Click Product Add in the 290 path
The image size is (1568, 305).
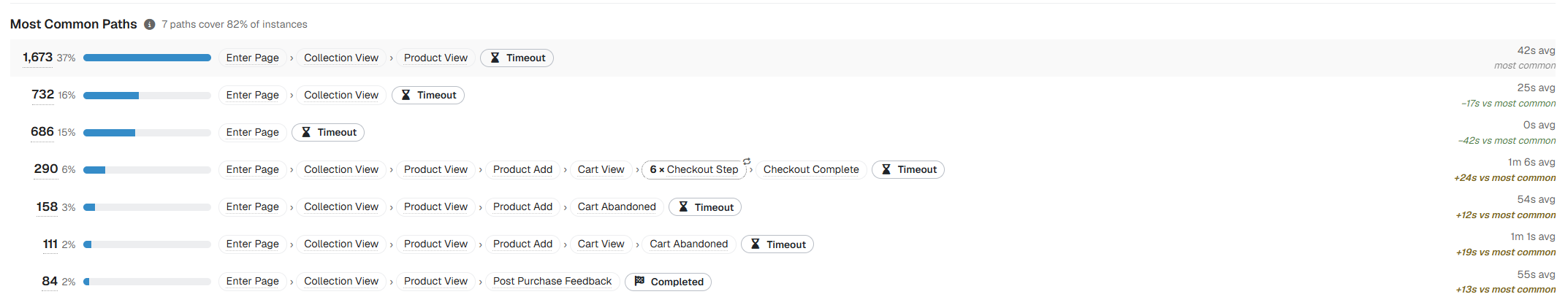tap(522, 169)
